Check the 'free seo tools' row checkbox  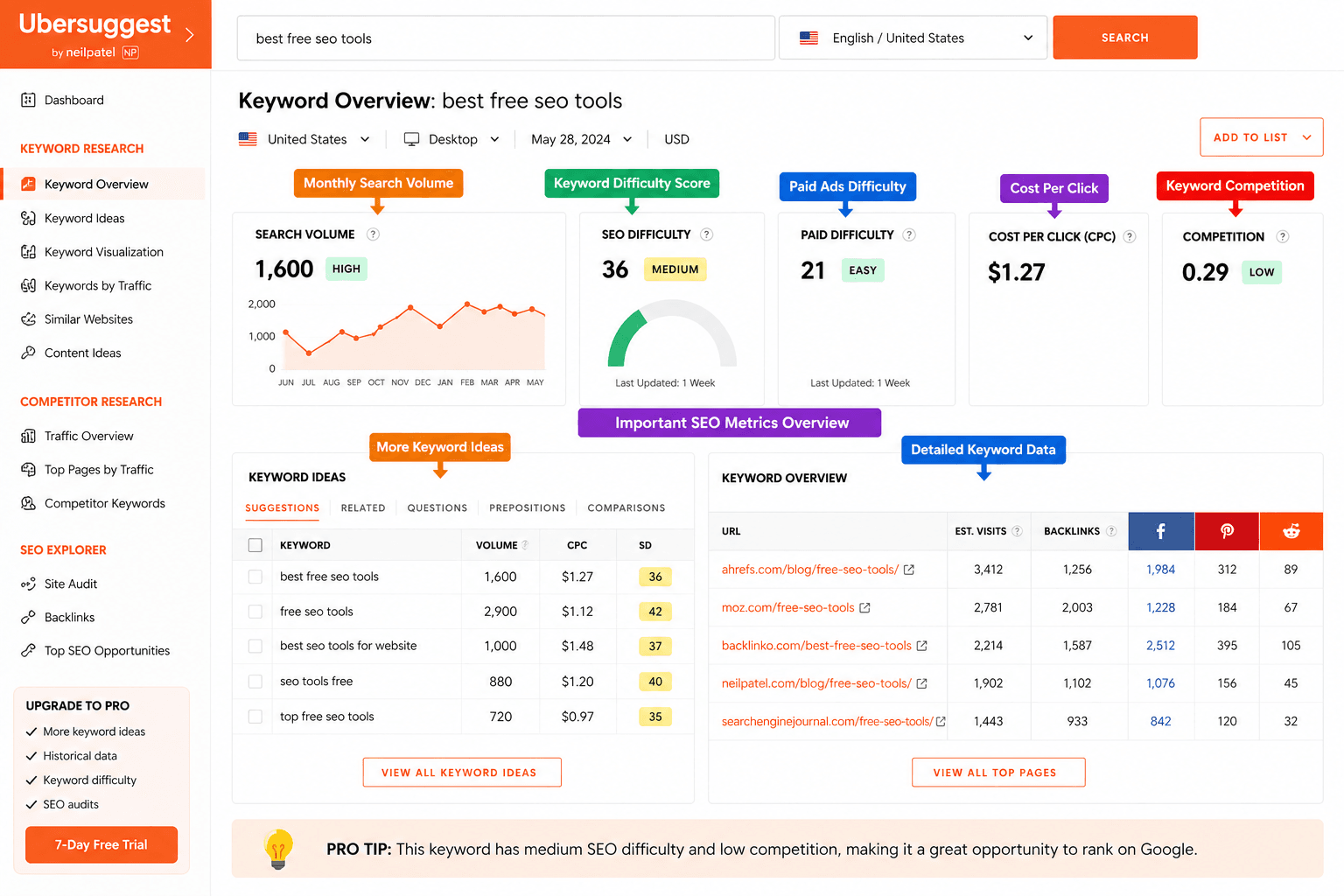pos(255,612)
